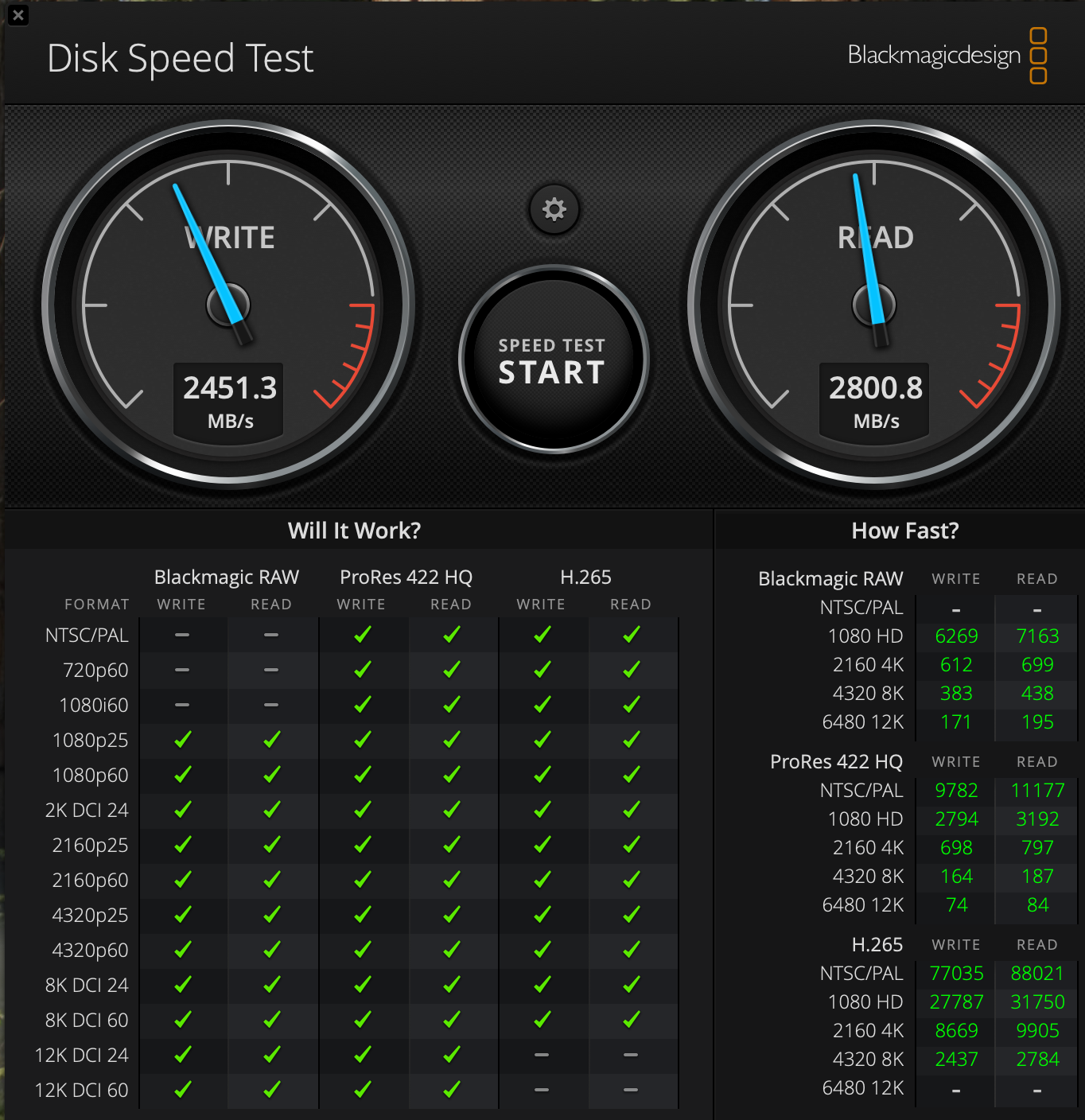The width and height of the screenshot is (1085, 1120).
Task: Click ProRes NTSC/PAL read value 11177
Action: [x=1037, y=791]
